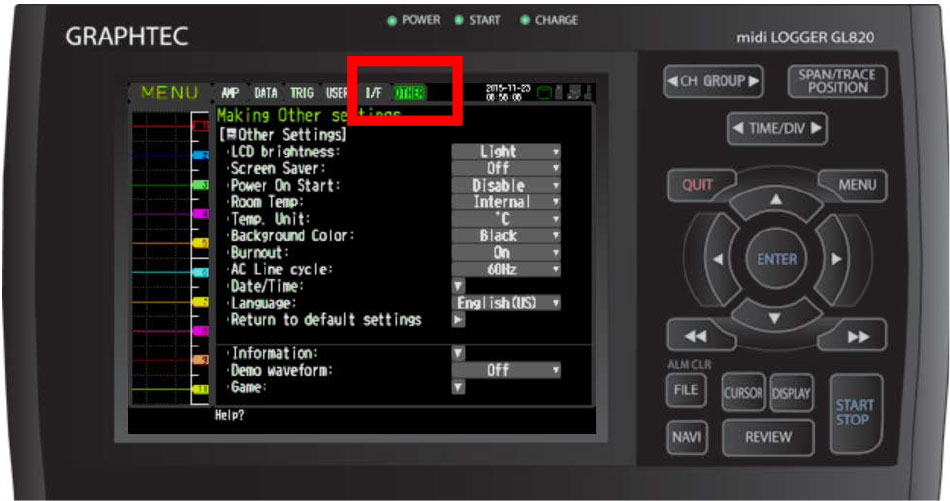The image size is (950, 501).
Task: Push the FILE key
Action: pyautogui.click(x=686, y=390)
